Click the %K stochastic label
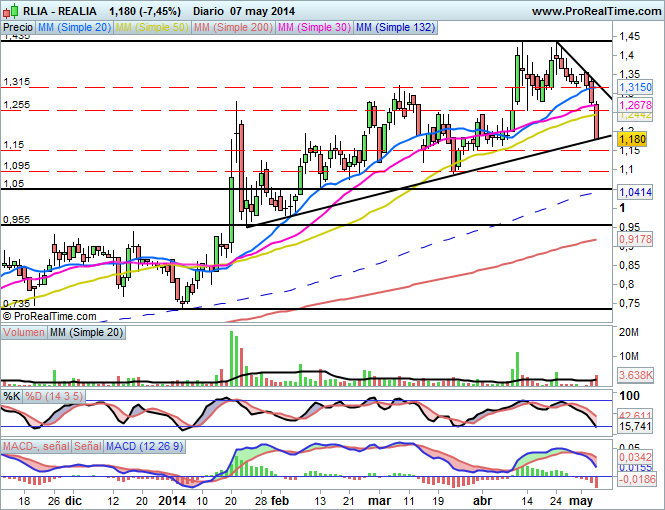Viewport: 665px width, 510px height. pos(12,395)
